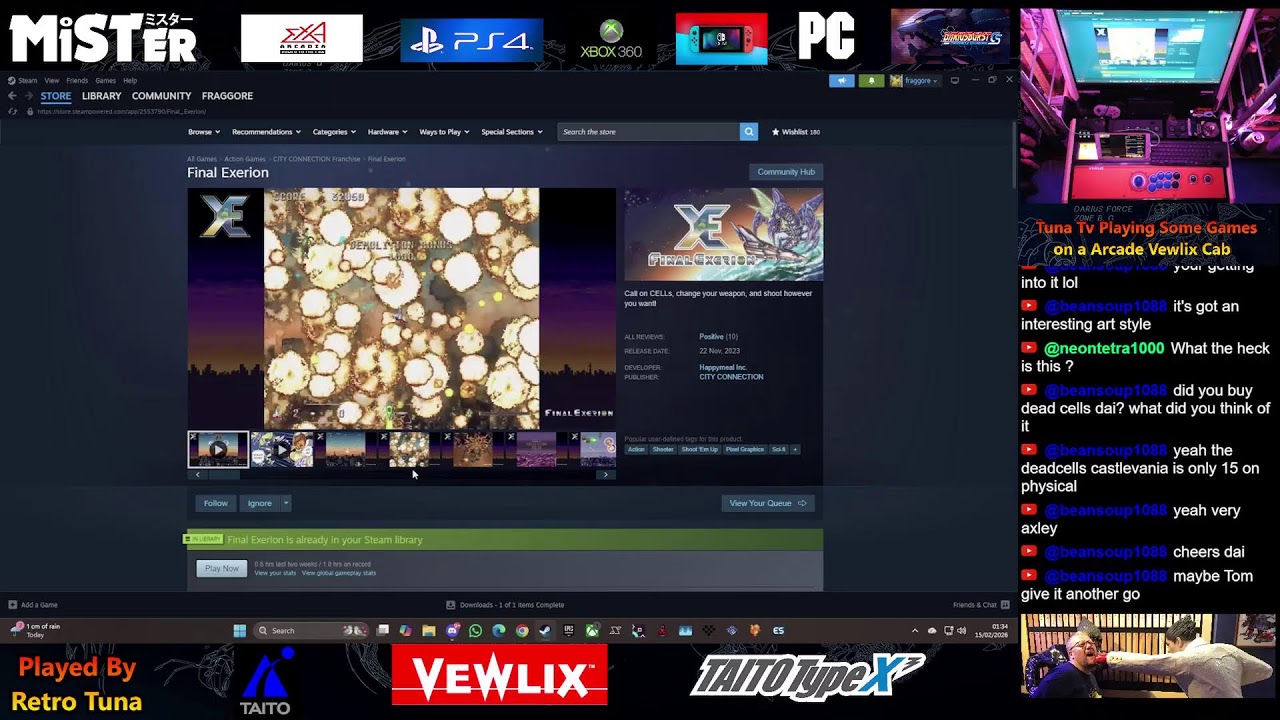This screenshot has width=1280, height=720.
Task: Click the Pixel Graphics tag
Action: (745, 450)
